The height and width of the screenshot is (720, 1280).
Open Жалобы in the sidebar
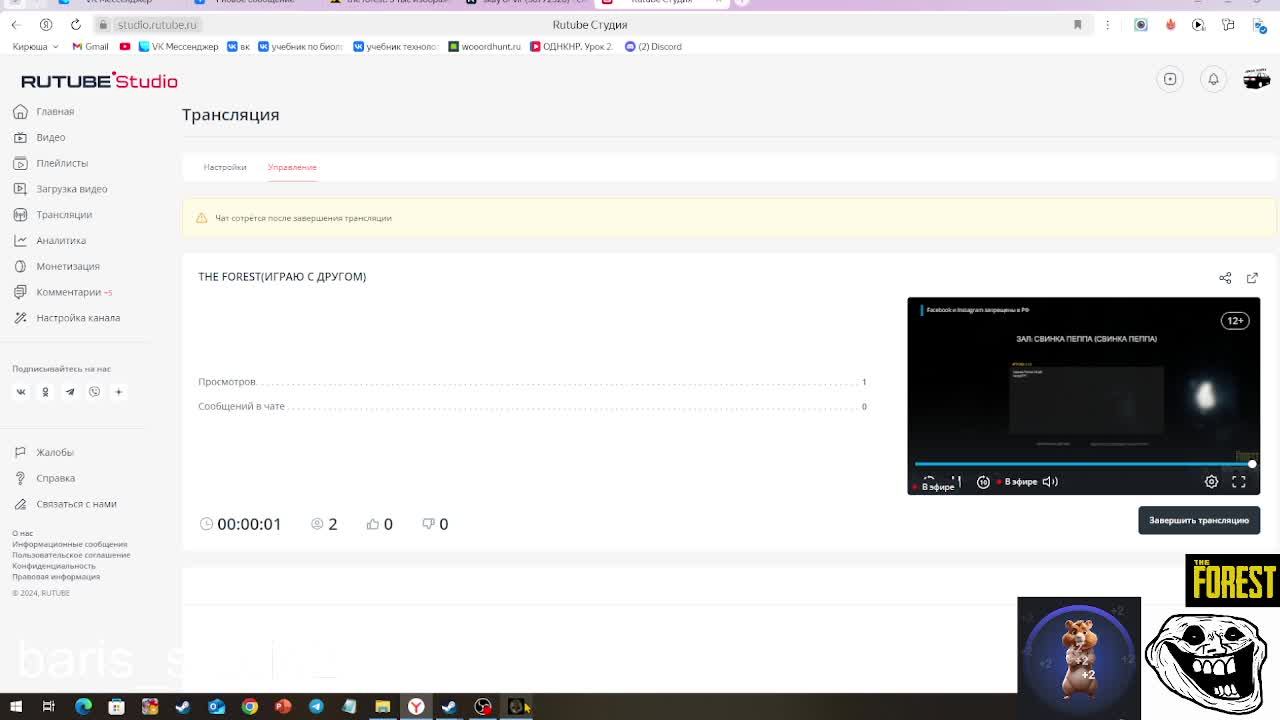pyautogui.click(x=44, y=453)
